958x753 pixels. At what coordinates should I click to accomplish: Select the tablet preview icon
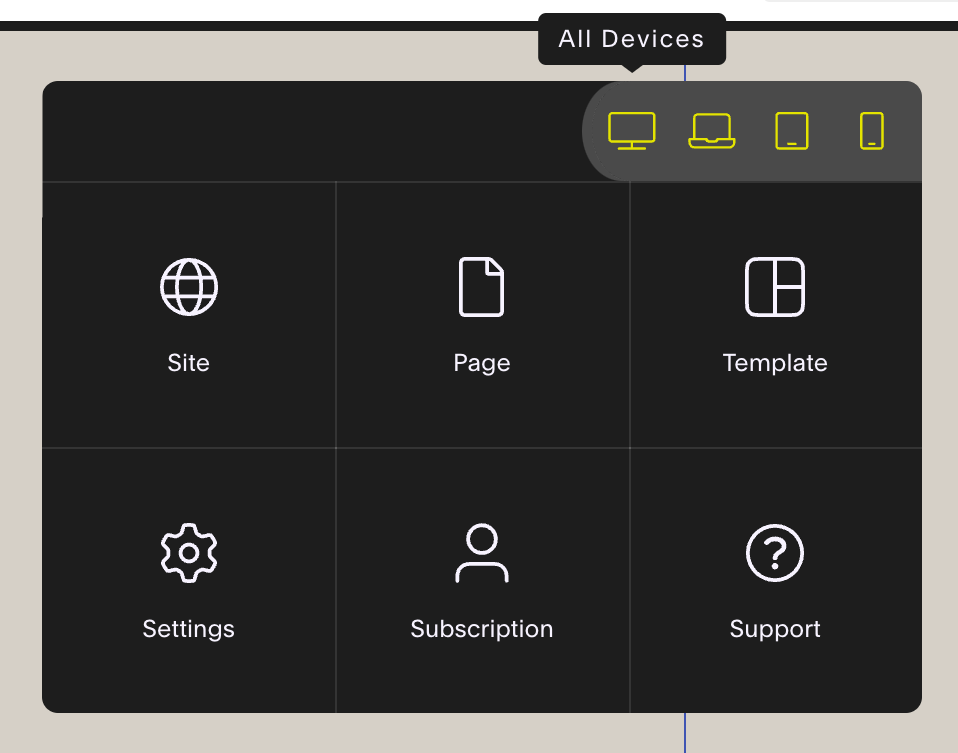(791, 130)
